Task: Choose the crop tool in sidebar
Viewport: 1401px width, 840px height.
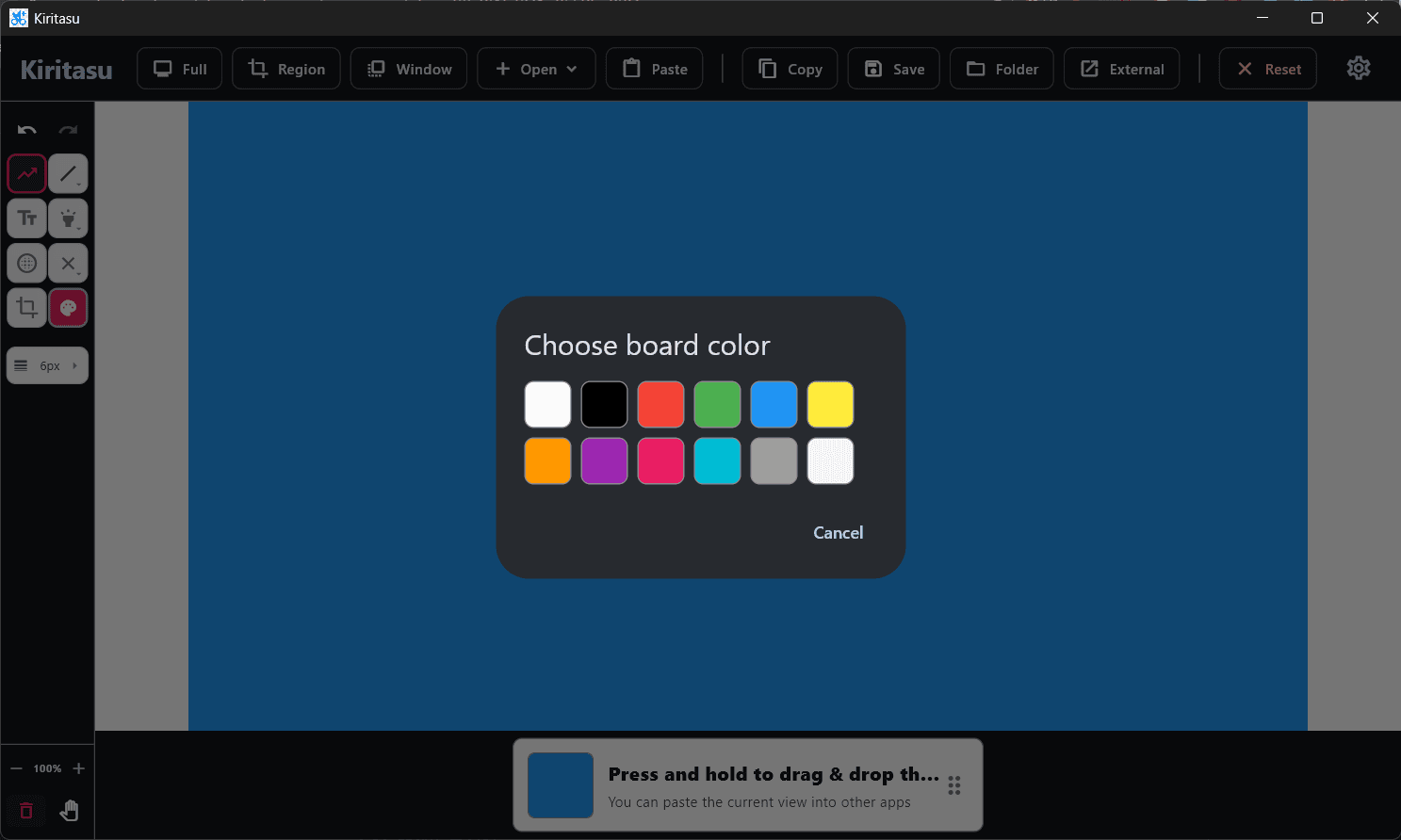Action: pyautogui.click(x=26, y=308)
